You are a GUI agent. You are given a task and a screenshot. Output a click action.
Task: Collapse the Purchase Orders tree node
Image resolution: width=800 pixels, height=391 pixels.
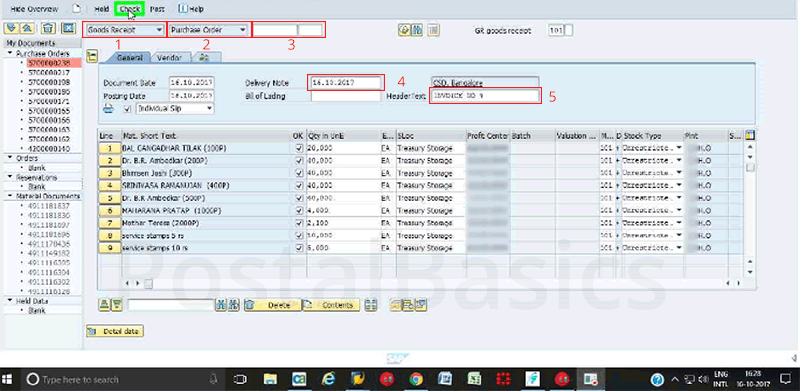click(10, 53)
